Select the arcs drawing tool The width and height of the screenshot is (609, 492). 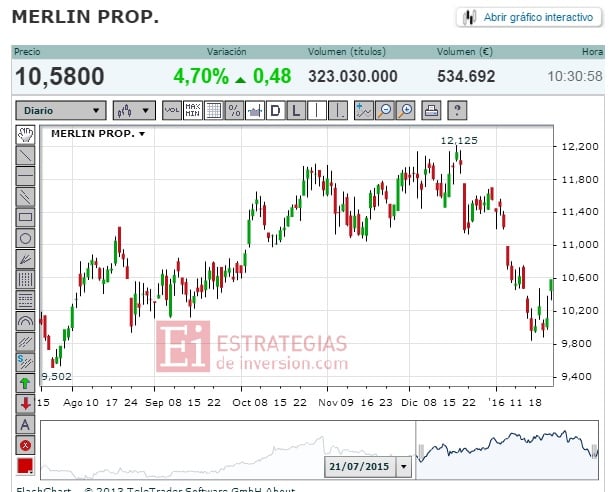tap(25, 321)
